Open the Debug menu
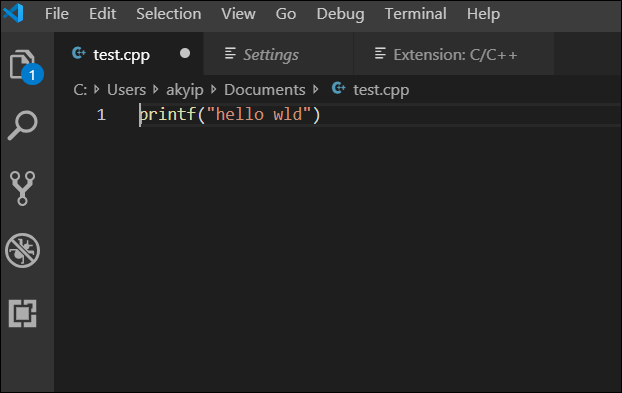This screenshot has height=393, width=622. click(x=340, y=14)
